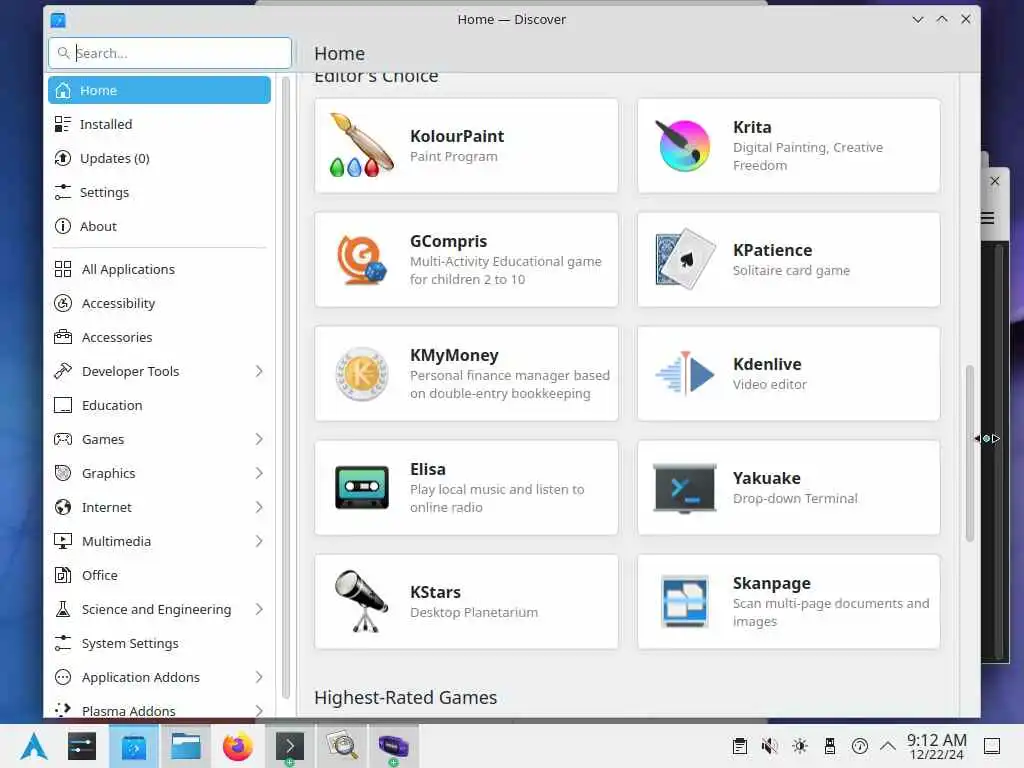Open Updates (0) page
The height and width of the screenshot is (768, 1024).
[159, 158]
